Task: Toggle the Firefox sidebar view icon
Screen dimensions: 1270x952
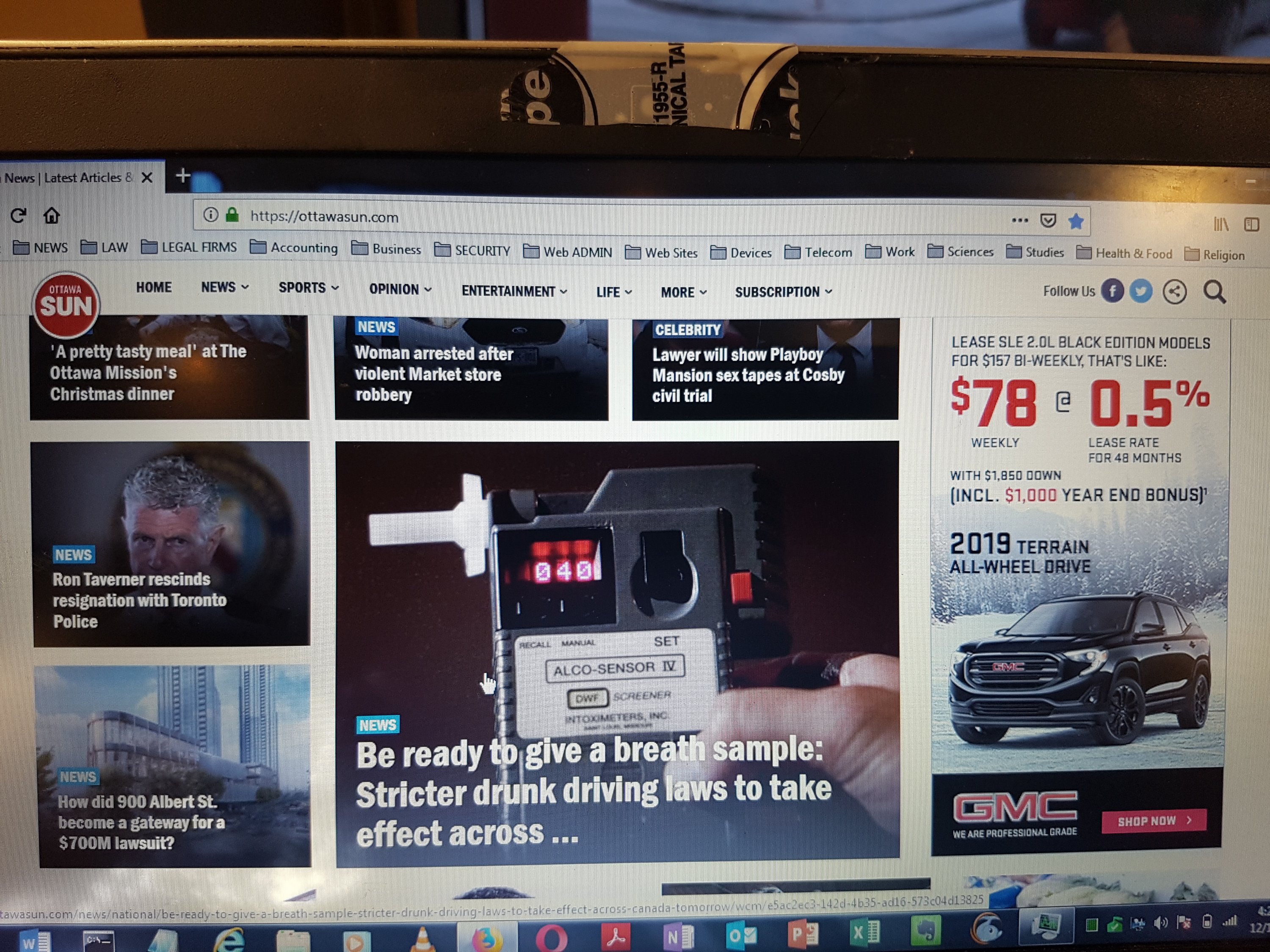Action: 1252,224
